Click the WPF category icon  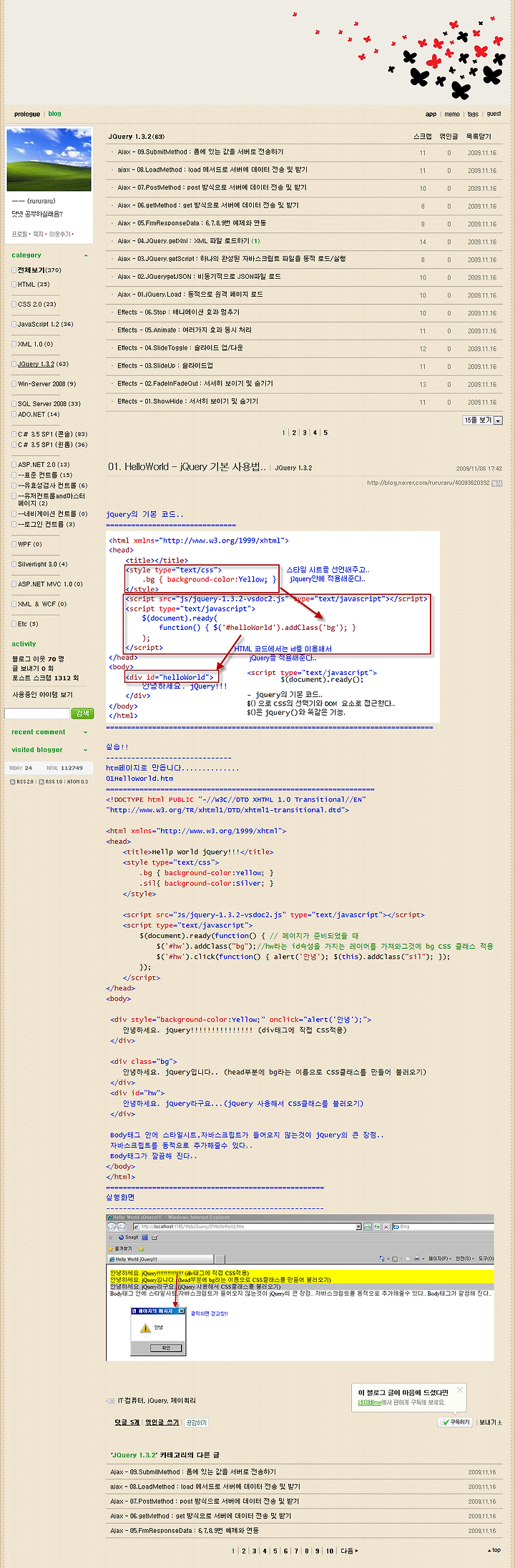tap(14, 545)
